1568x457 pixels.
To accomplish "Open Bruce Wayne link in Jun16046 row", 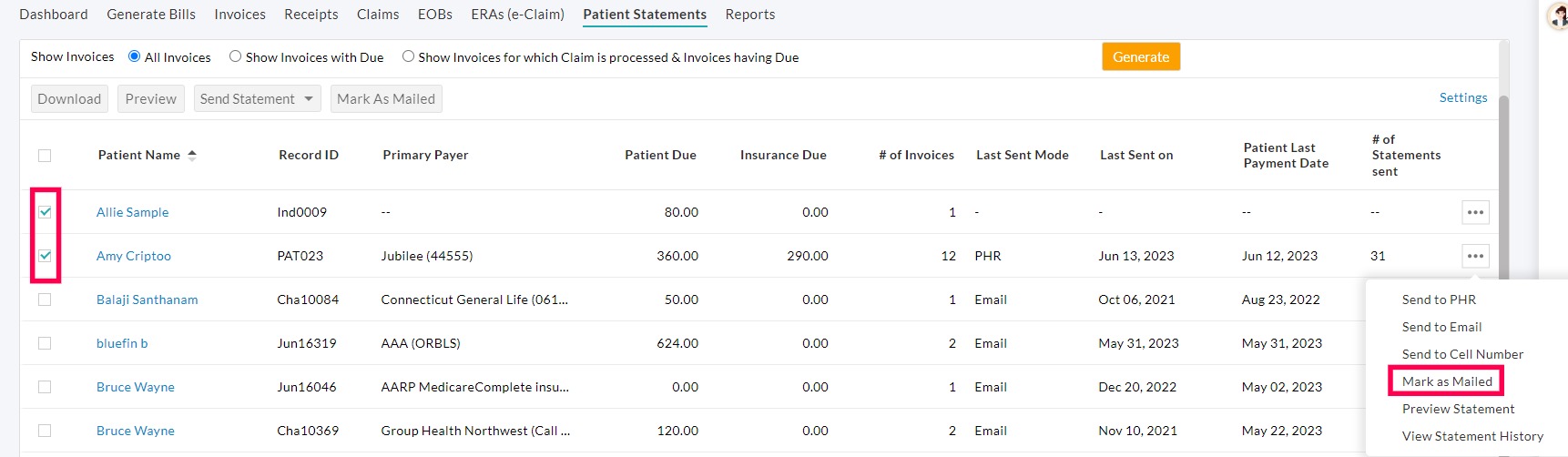I will point(136,387).
